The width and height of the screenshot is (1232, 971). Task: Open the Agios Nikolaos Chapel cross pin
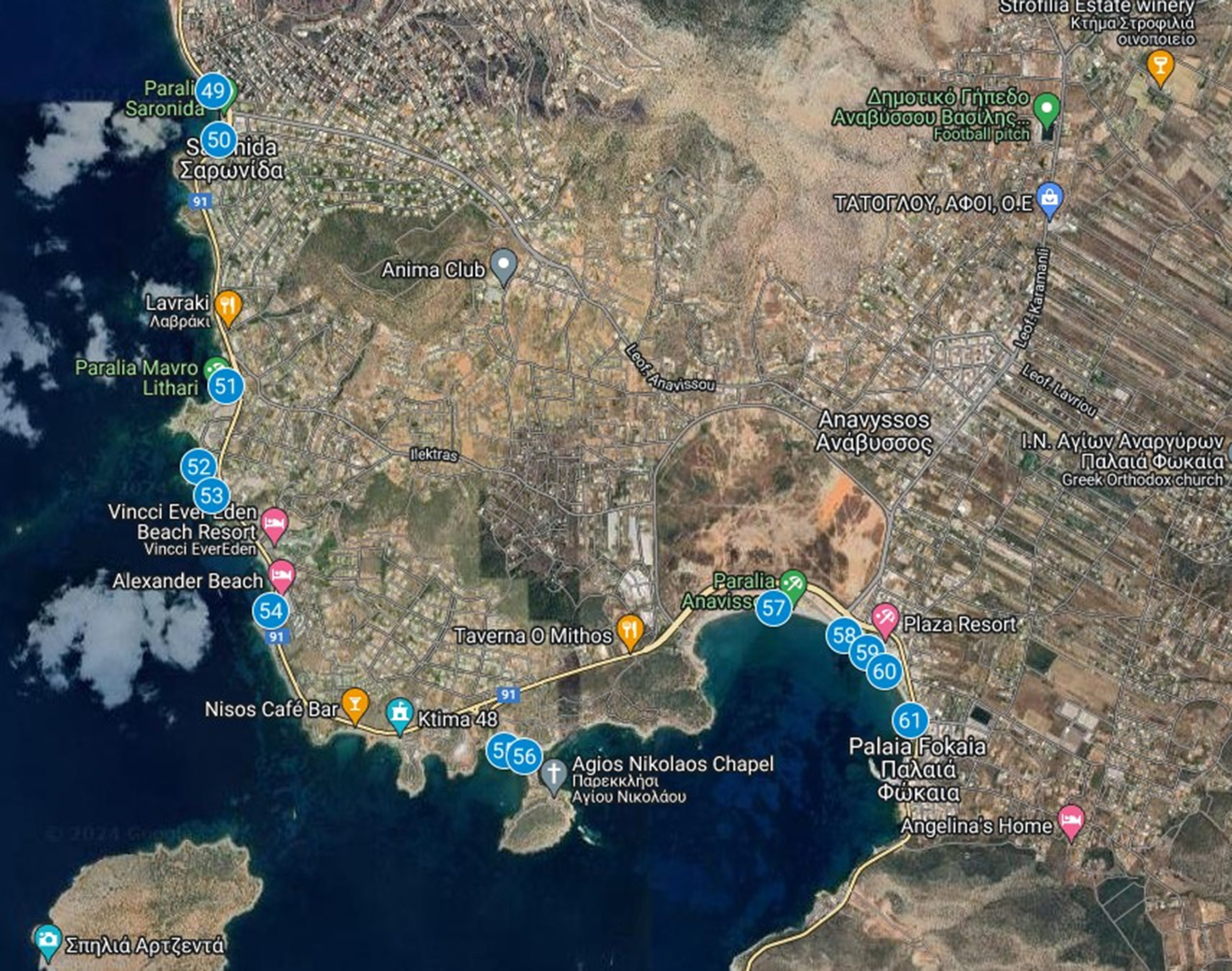click(553, 776)
